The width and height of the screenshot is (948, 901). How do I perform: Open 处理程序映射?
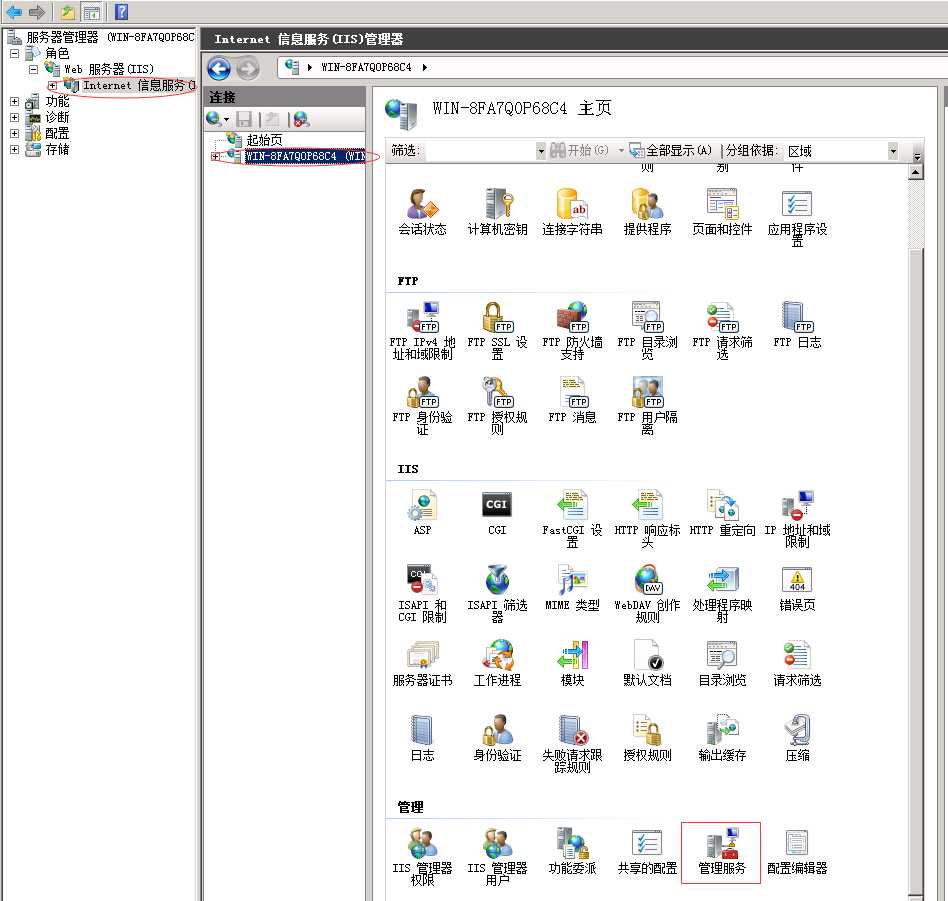point(722,593)
